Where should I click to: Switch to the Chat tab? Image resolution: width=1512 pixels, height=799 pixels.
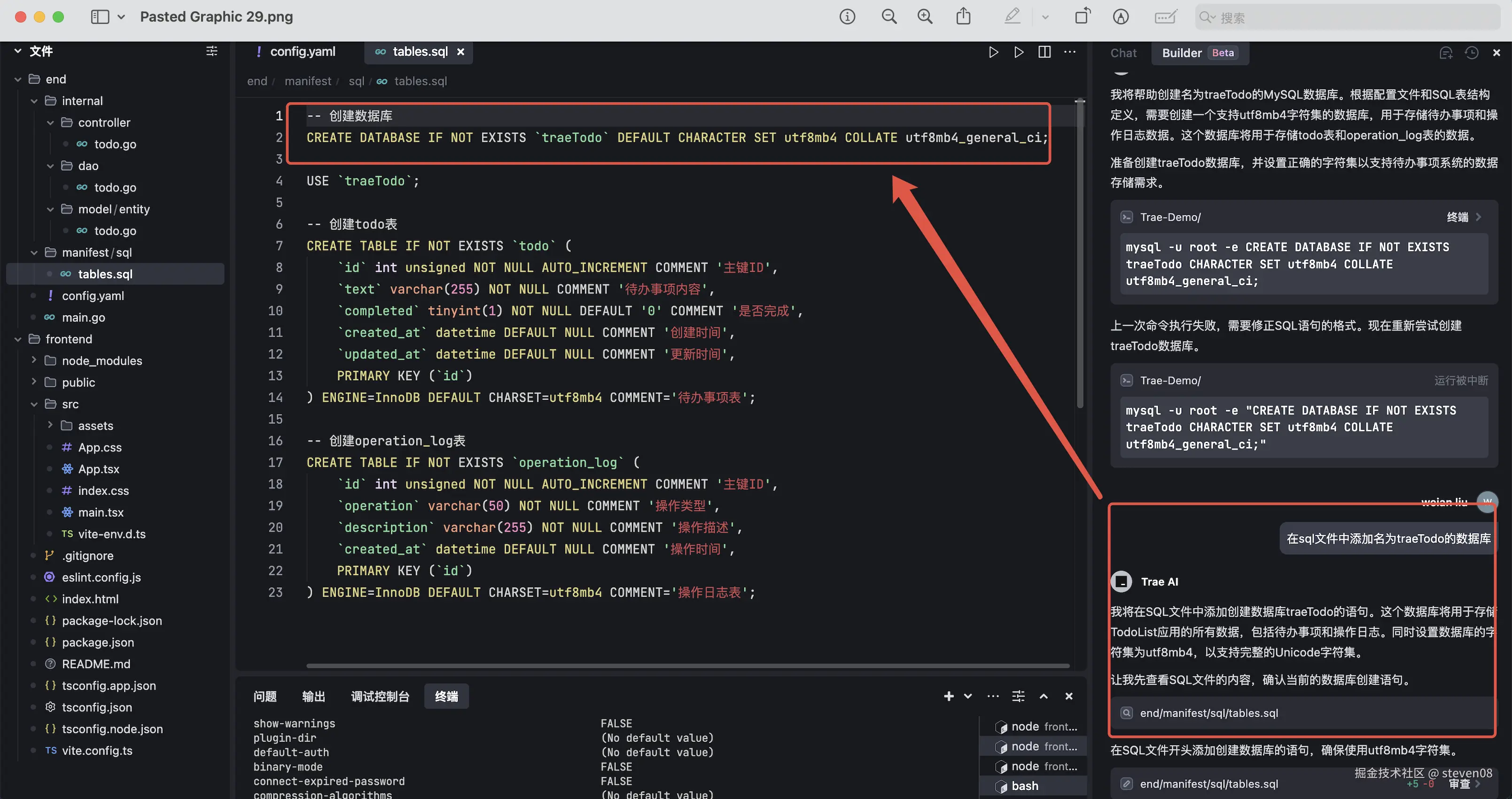(1123, 53)
